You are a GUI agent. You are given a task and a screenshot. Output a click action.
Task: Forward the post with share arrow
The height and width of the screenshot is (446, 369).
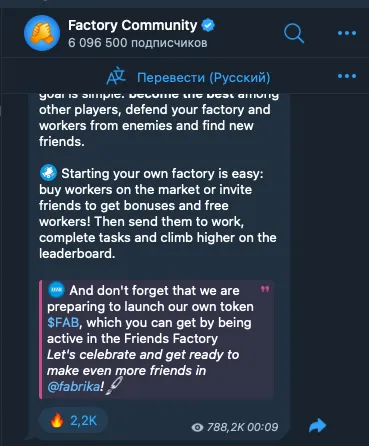point(317,426)
